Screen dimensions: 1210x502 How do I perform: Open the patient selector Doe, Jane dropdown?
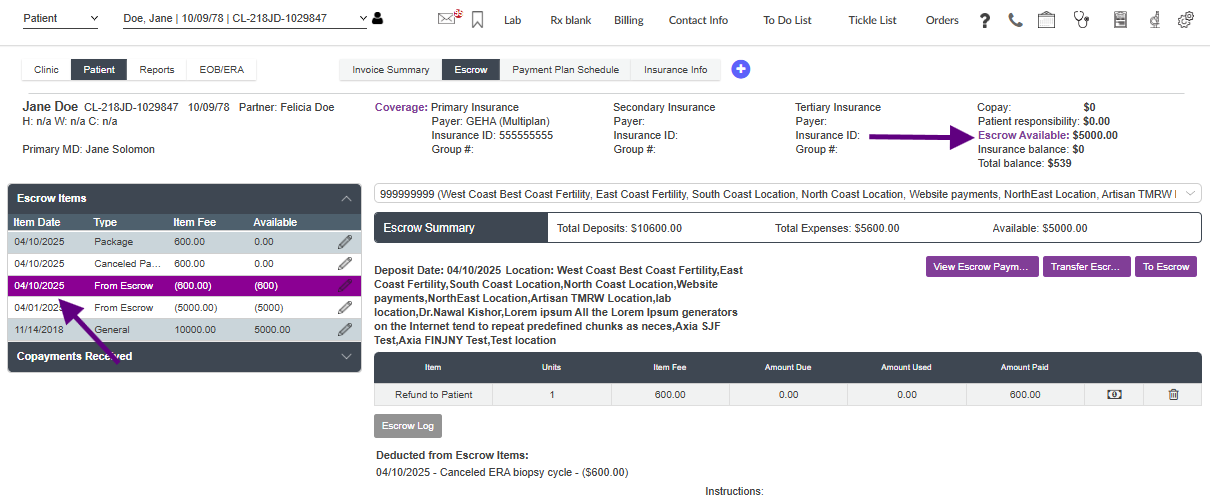pyautogui.click(x=245, y=18)
